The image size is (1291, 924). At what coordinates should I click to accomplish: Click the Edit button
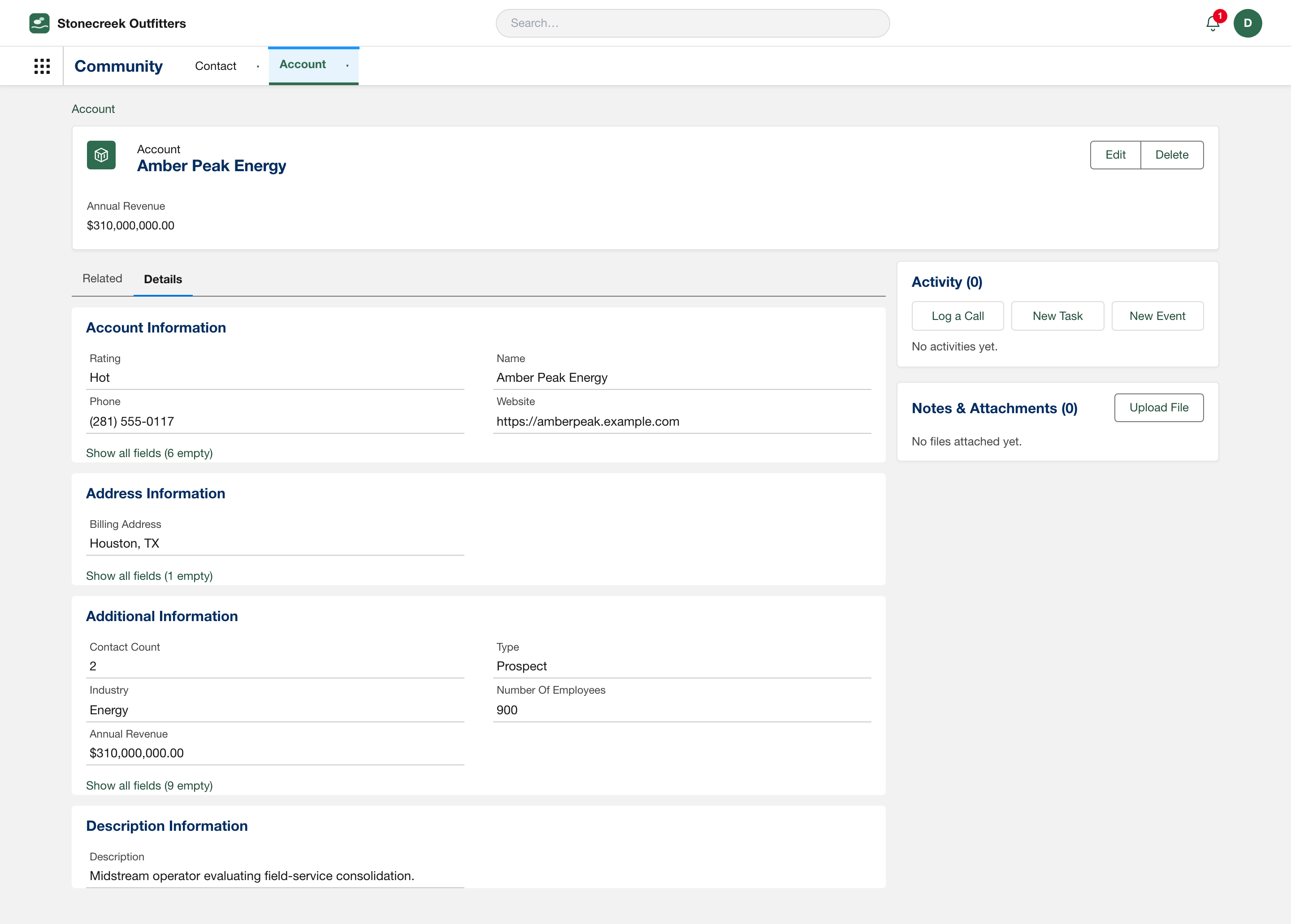click(1115, 155)
